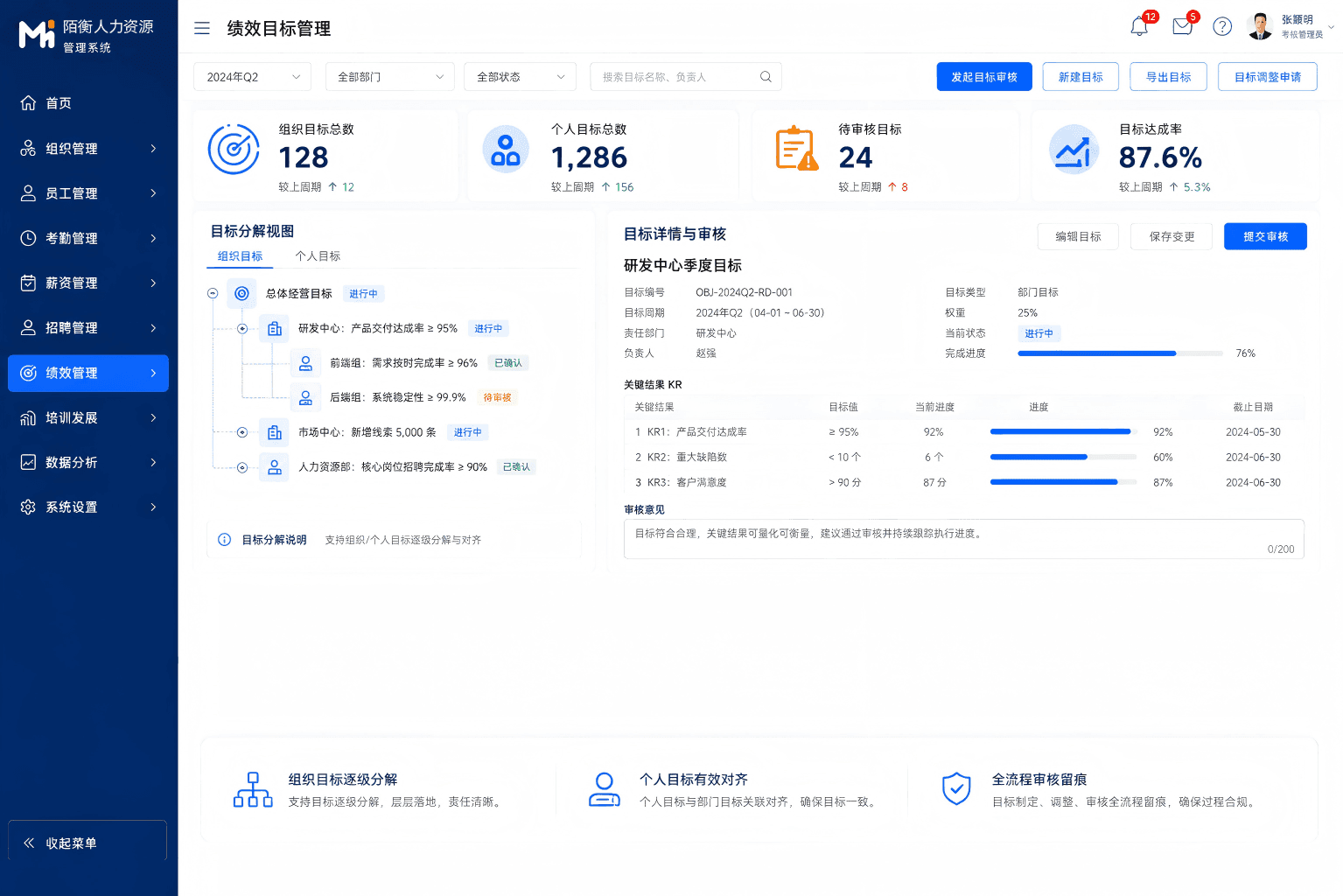This screenshot has height=896, width=1343.
Task: Click 张颖明 user avatar
Action: (1260, 26)
